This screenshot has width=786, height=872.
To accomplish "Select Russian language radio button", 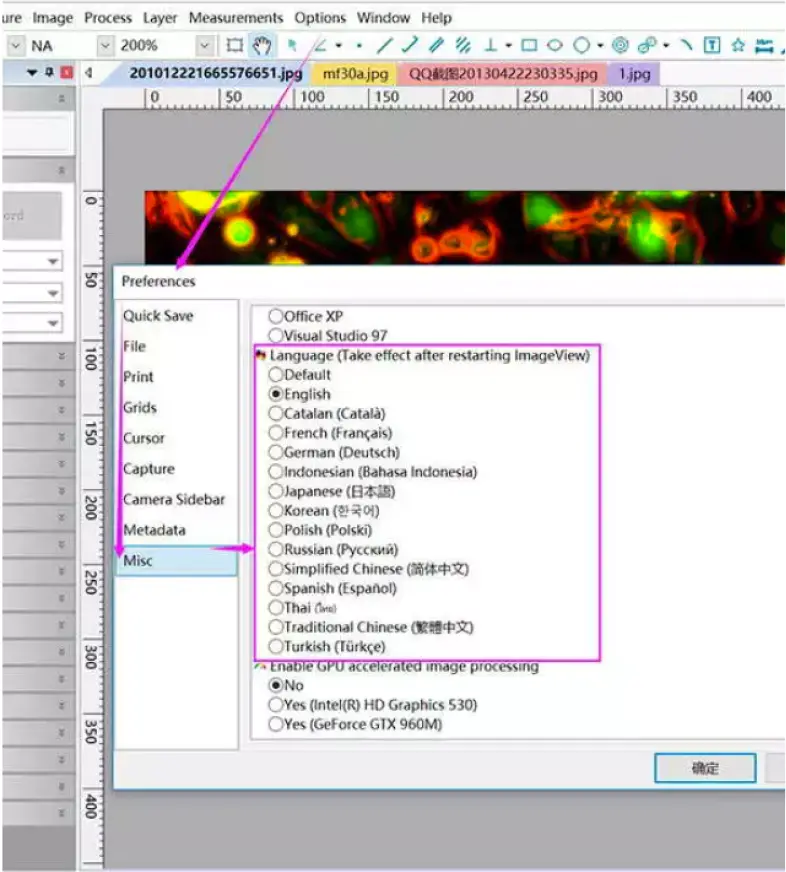I will coord(276,550).
